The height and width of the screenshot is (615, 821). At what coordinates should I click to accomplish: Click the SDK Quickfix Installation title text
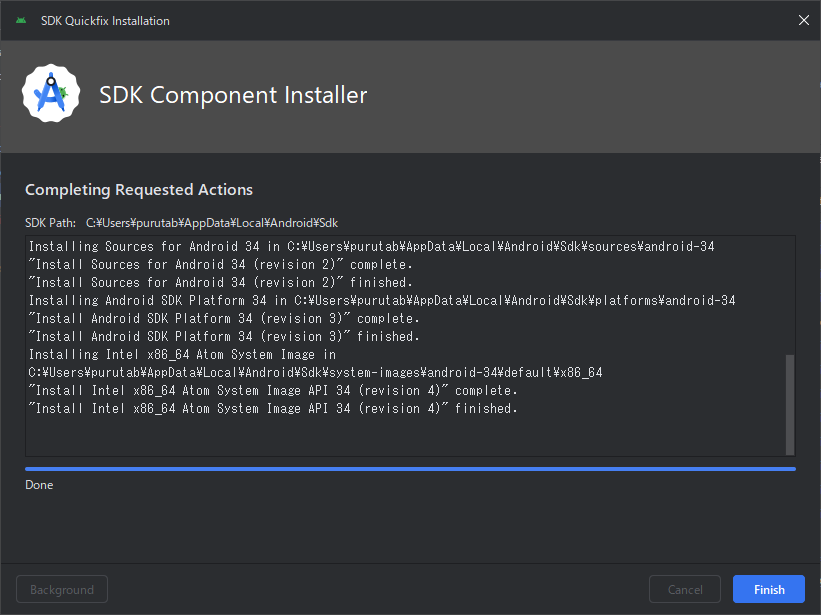(104, 19)
